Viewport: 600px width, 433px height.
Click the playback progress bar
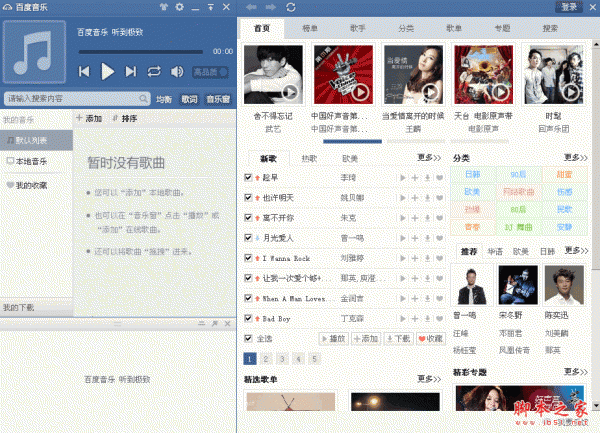(x=141, y=52)
